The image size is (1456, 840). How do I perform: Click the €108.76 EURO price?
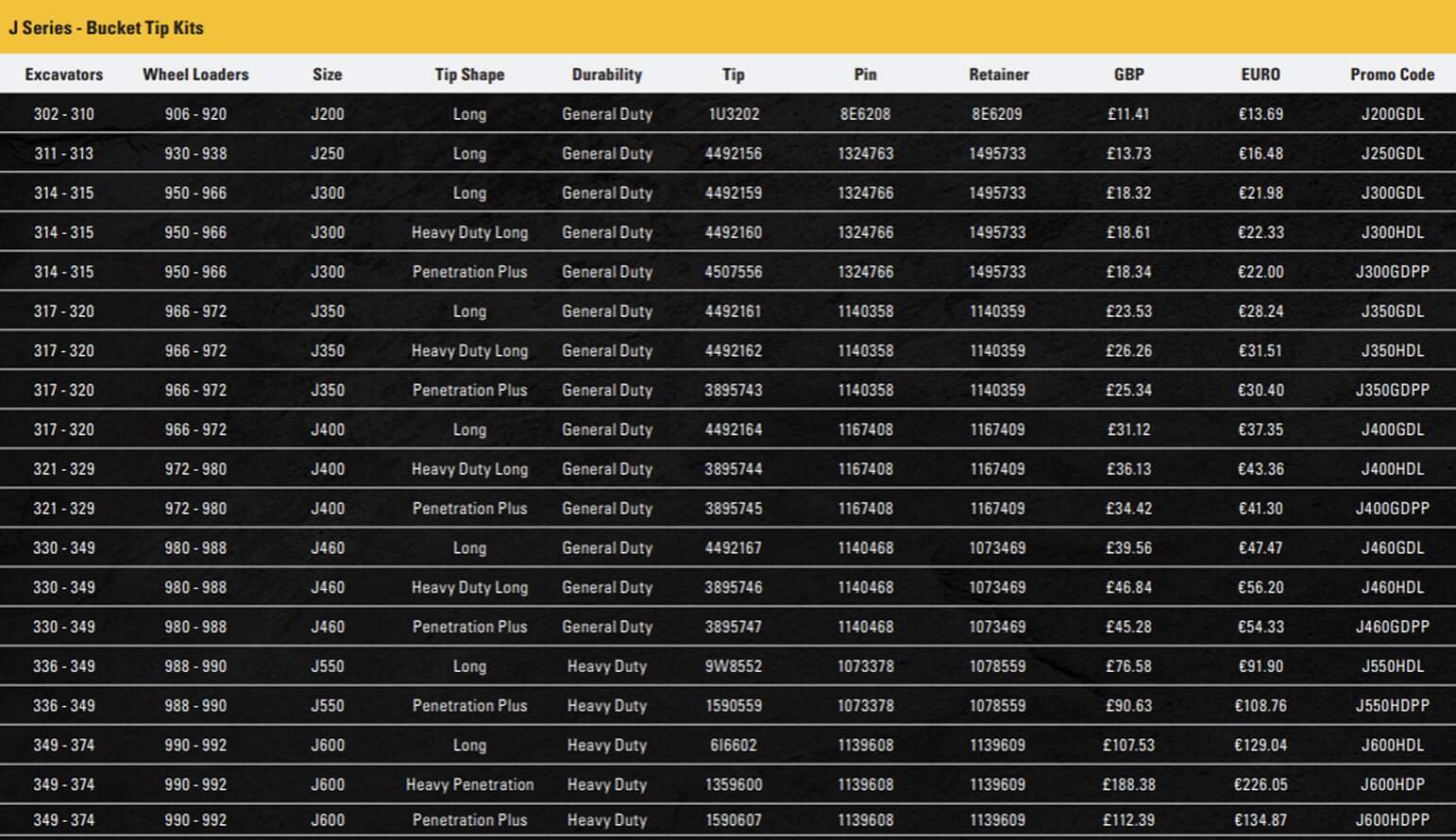pos(1260,706)
